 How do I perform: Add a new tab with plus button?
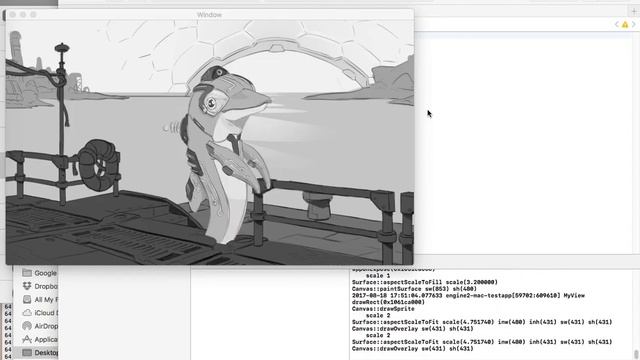pyautogui.click(x=634, y=11)
